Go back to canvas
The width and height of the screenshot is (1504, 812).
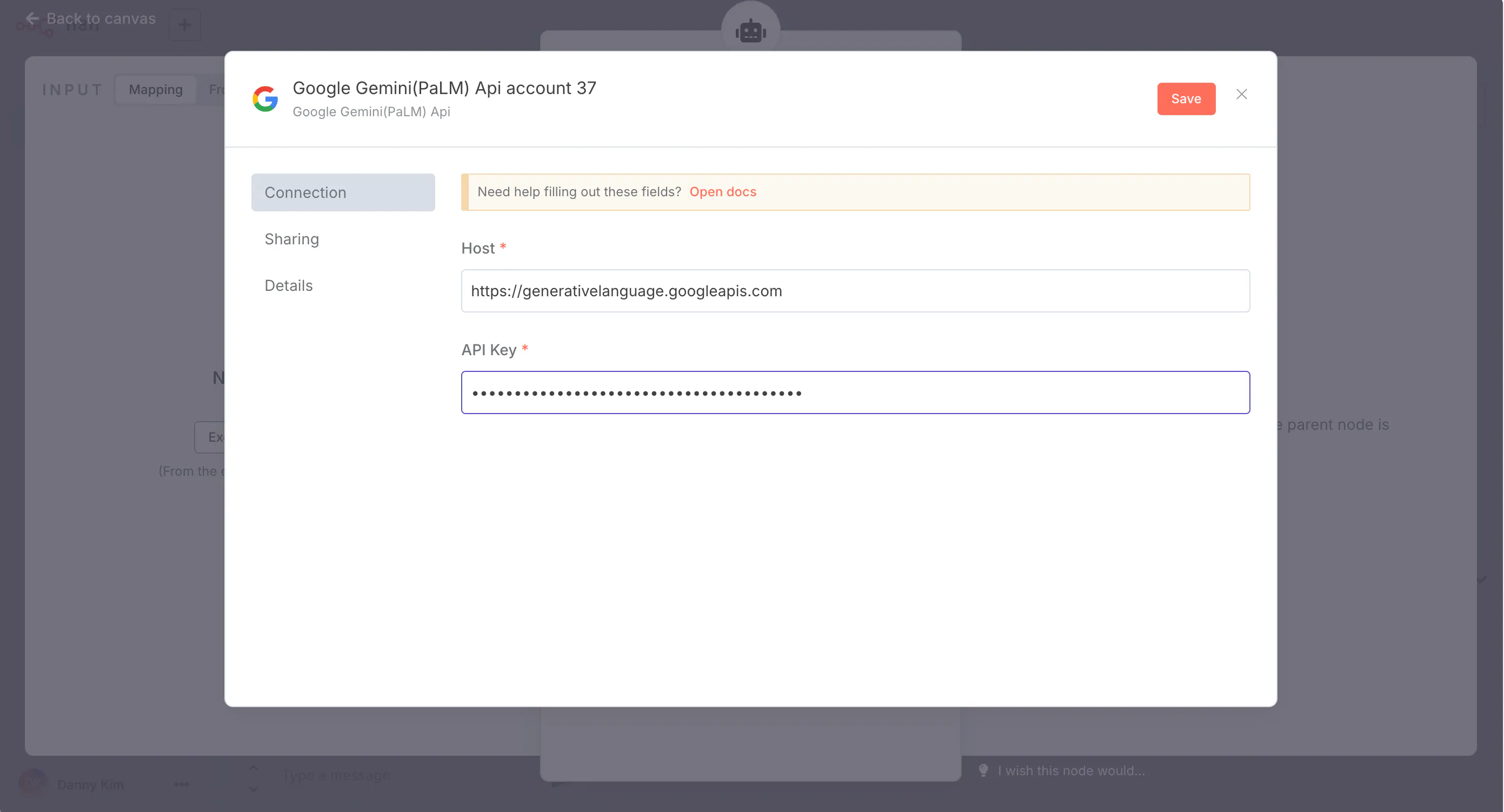tap(90, 19)
